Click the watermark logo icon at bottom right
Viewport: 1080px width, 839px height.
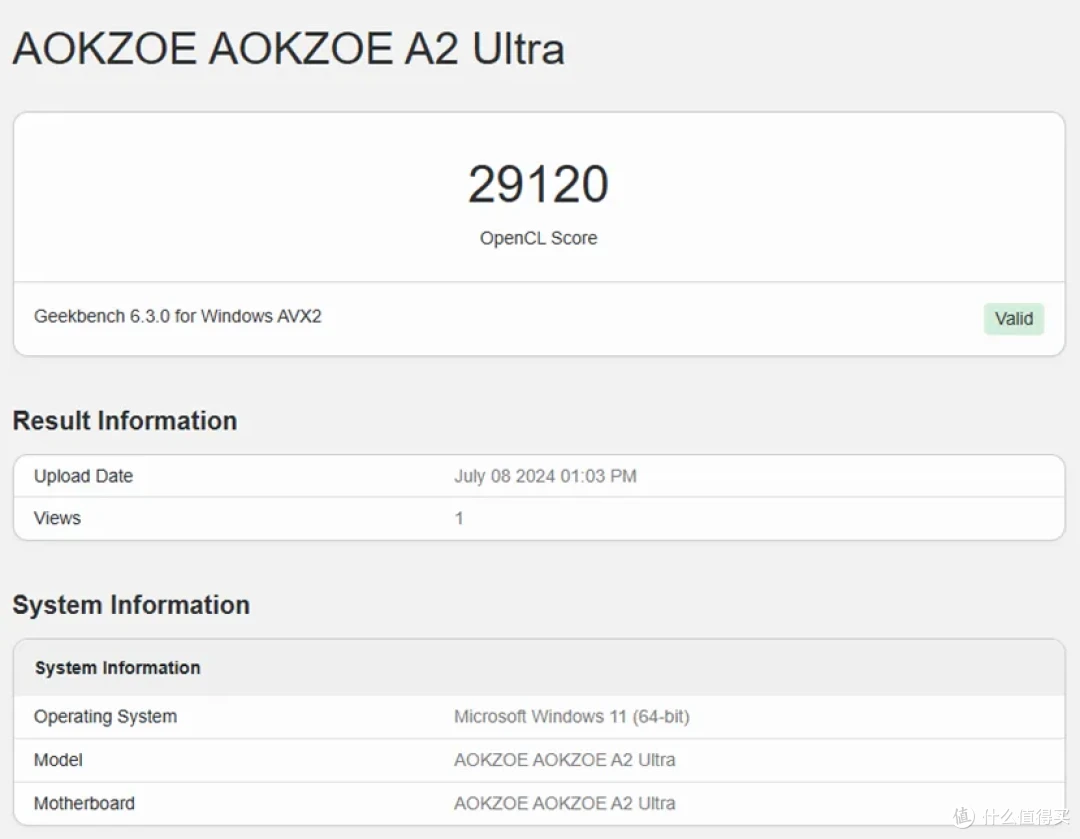point(964,816)
